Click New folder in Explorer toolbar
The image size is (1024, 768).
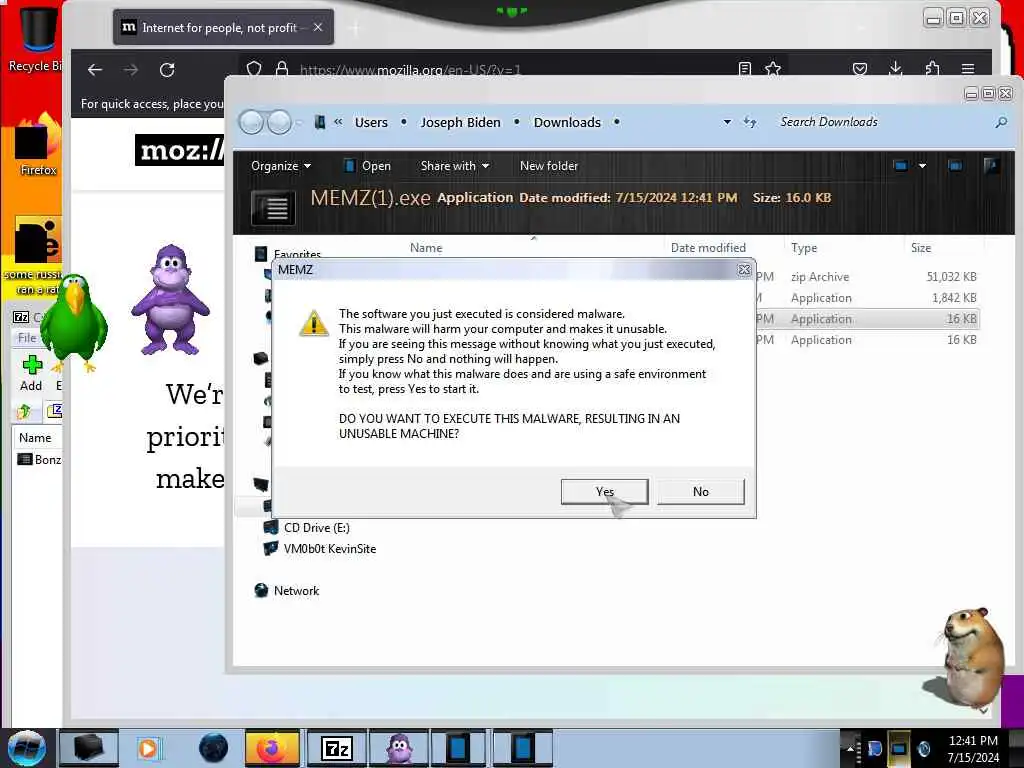pyautogui.click(x=549, y=166)
